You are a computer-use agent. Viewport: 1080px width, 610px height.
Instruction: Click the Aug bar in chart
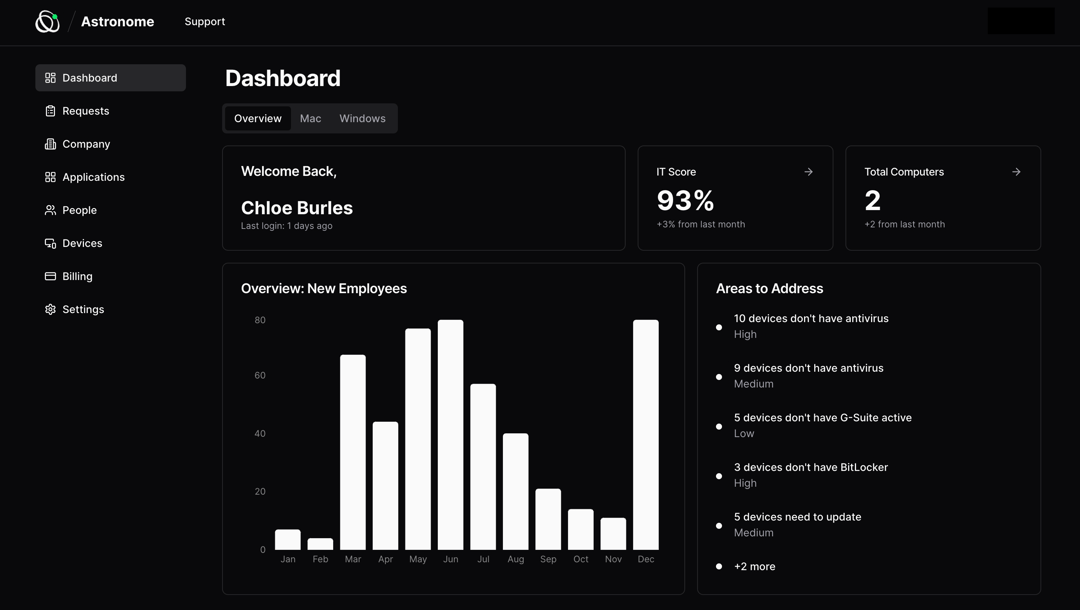(x=516, y=492)
